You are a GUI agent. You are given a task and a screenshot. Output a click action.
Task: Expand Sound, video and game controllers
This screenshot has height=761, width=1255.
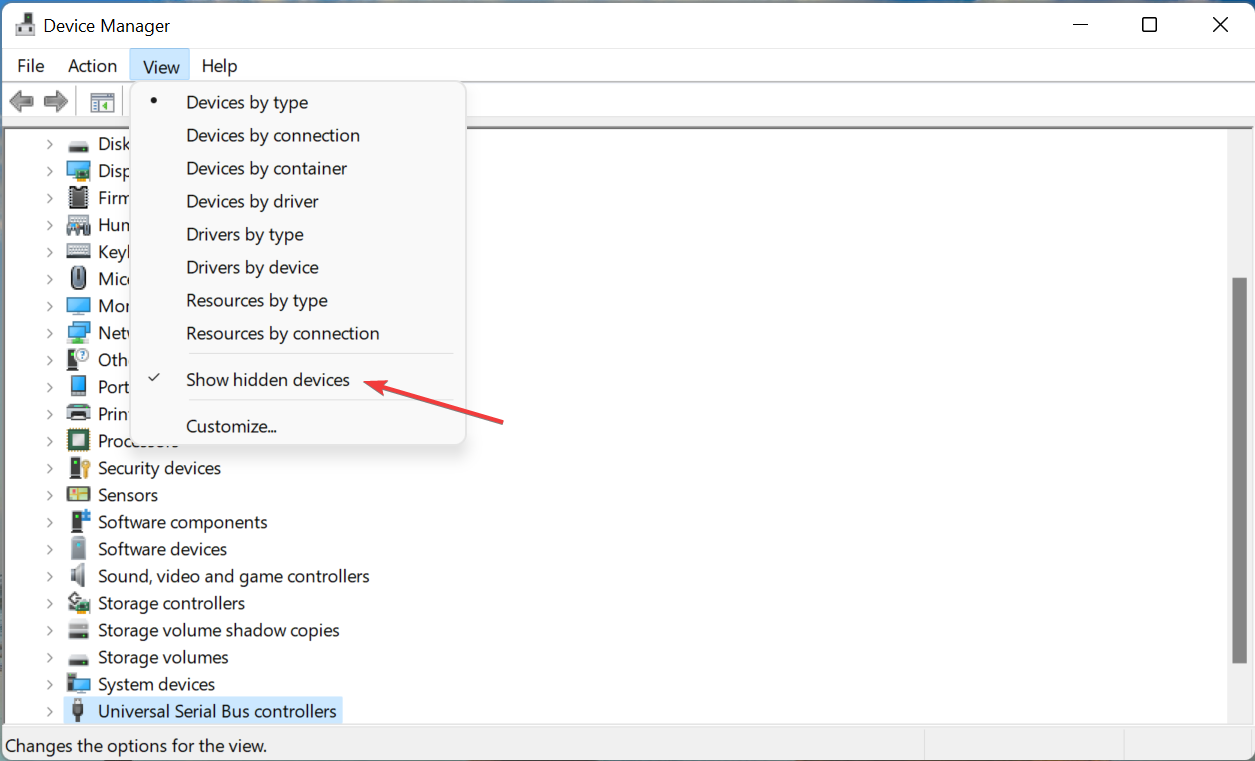tap(49, 576)
